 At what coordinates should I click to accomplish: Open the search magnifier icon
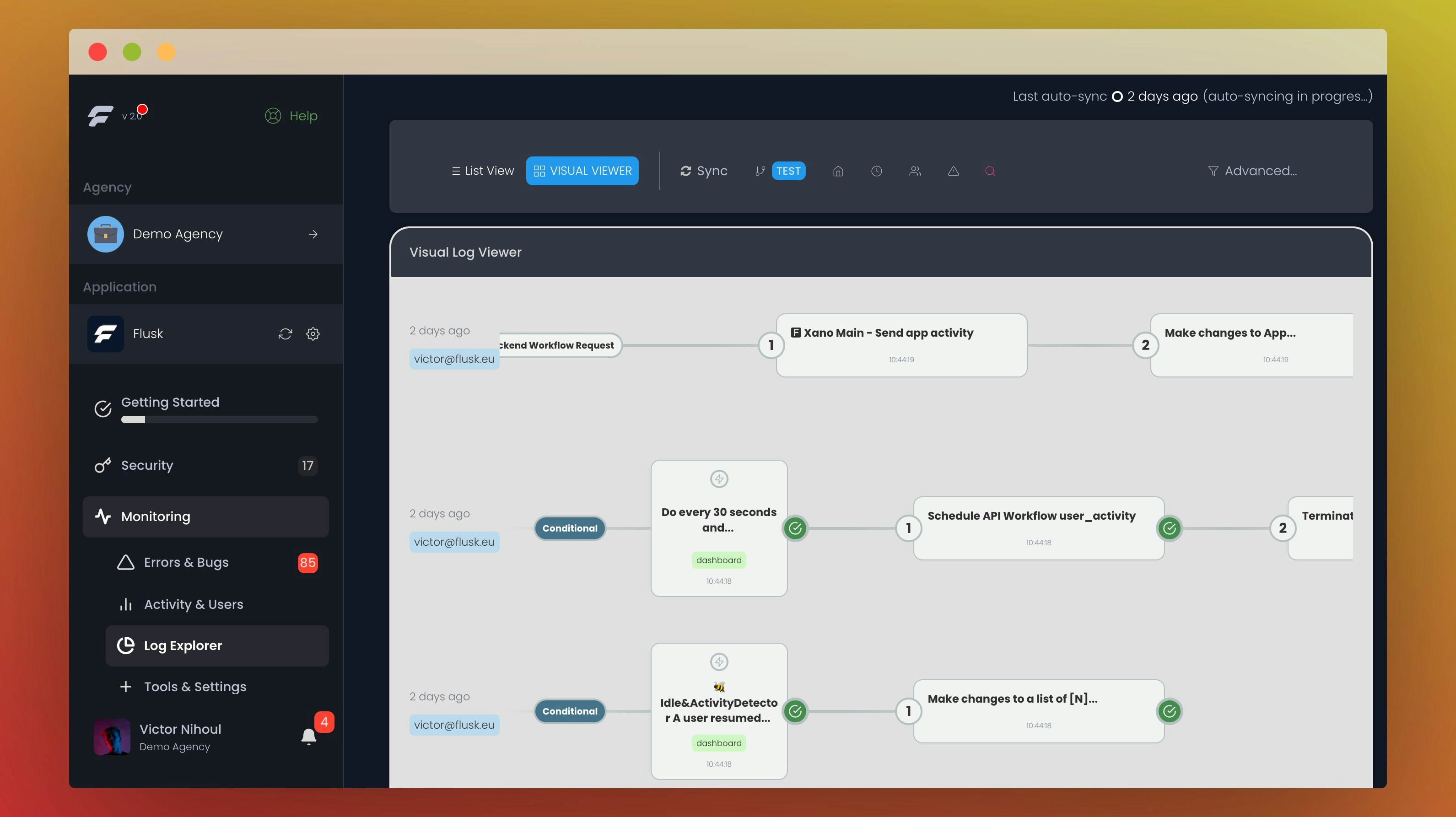[x=990, y=171]
